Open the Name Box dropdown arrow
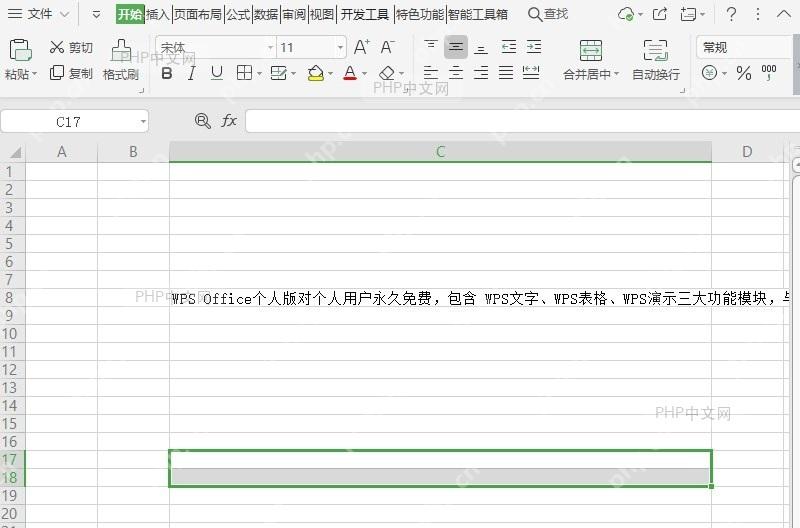The width and height of the screenshot is (800, 528). pos(143,122)
